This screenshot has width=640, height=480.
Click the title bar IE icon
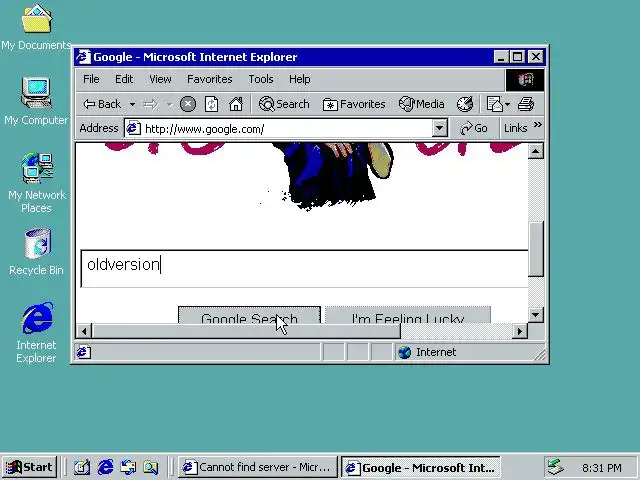pos(84,57)
